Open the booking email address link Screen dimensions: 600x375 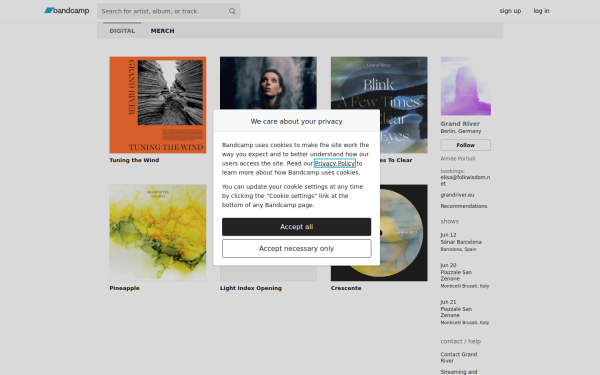click(465, 180)
